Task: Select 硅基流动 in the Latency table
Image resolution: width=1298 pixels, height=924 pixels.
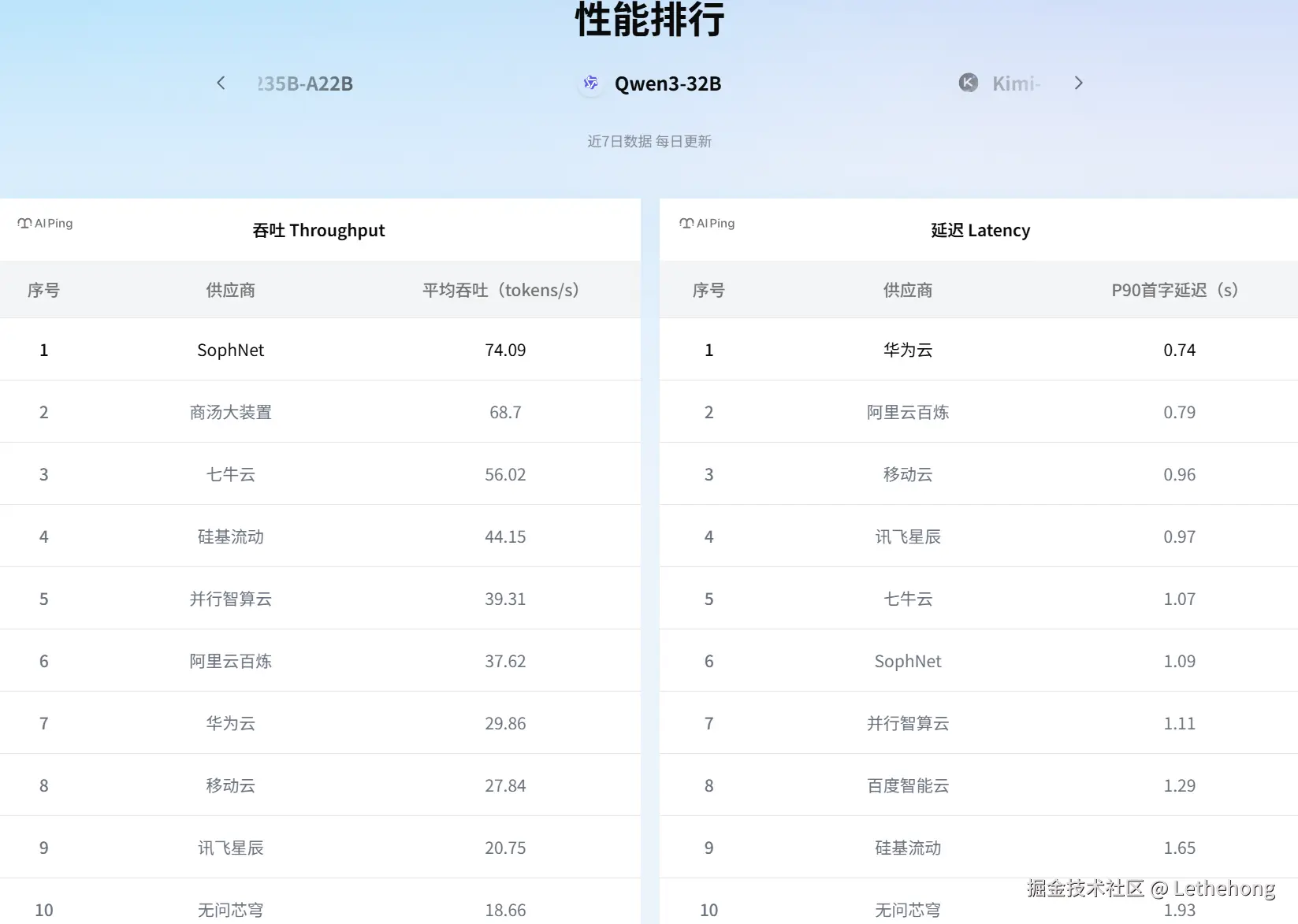Action: (908, 848)
